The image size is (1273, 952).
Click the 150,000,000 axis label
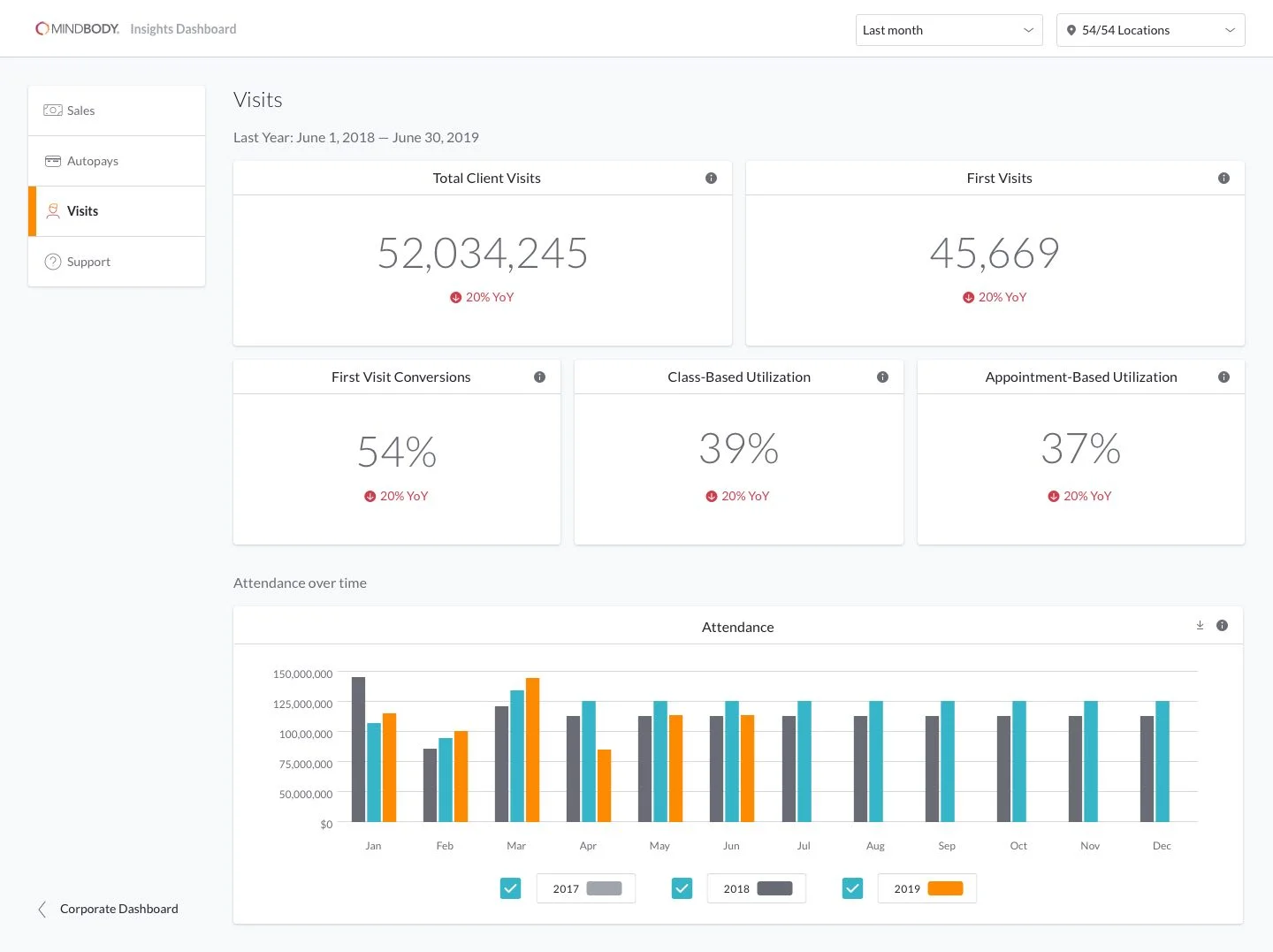click(302, 674)
